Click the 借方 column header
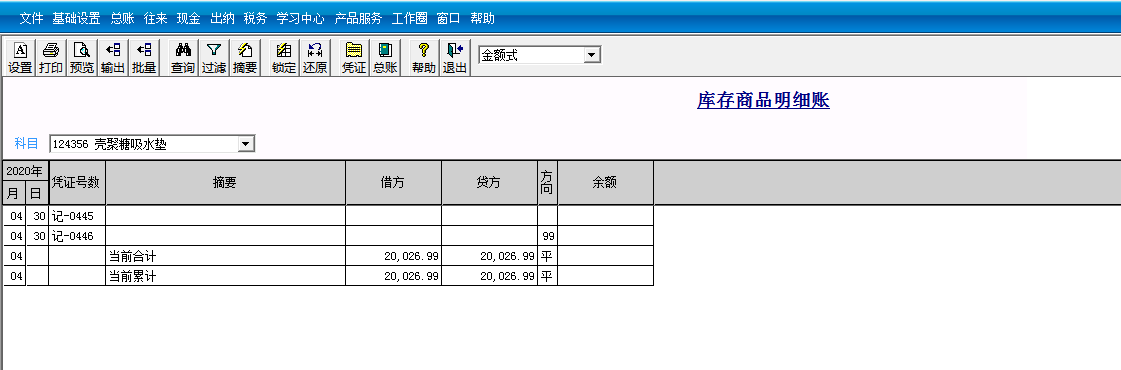Screen dimensions: 1121x370 click(393, 183)
